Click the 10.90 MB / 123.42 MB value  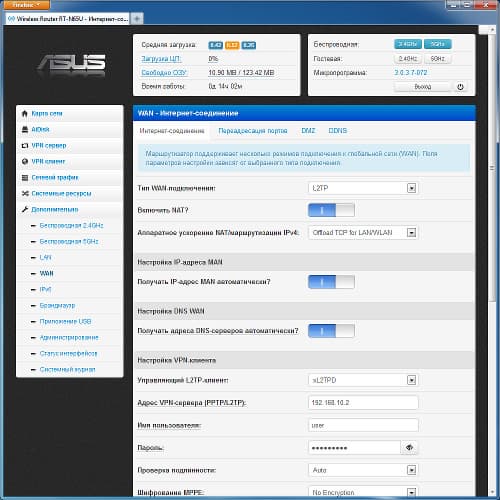coord(241,73)
